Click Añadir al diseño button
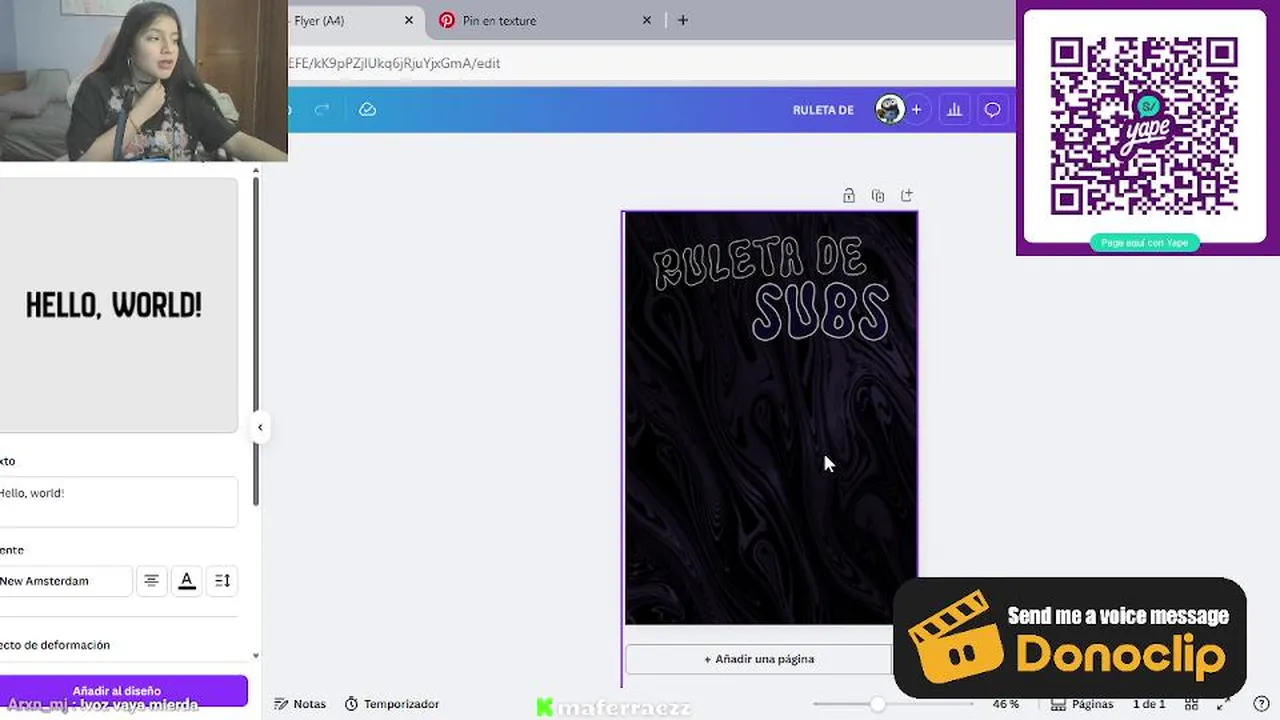The image size is (1280, 720). 122,690
